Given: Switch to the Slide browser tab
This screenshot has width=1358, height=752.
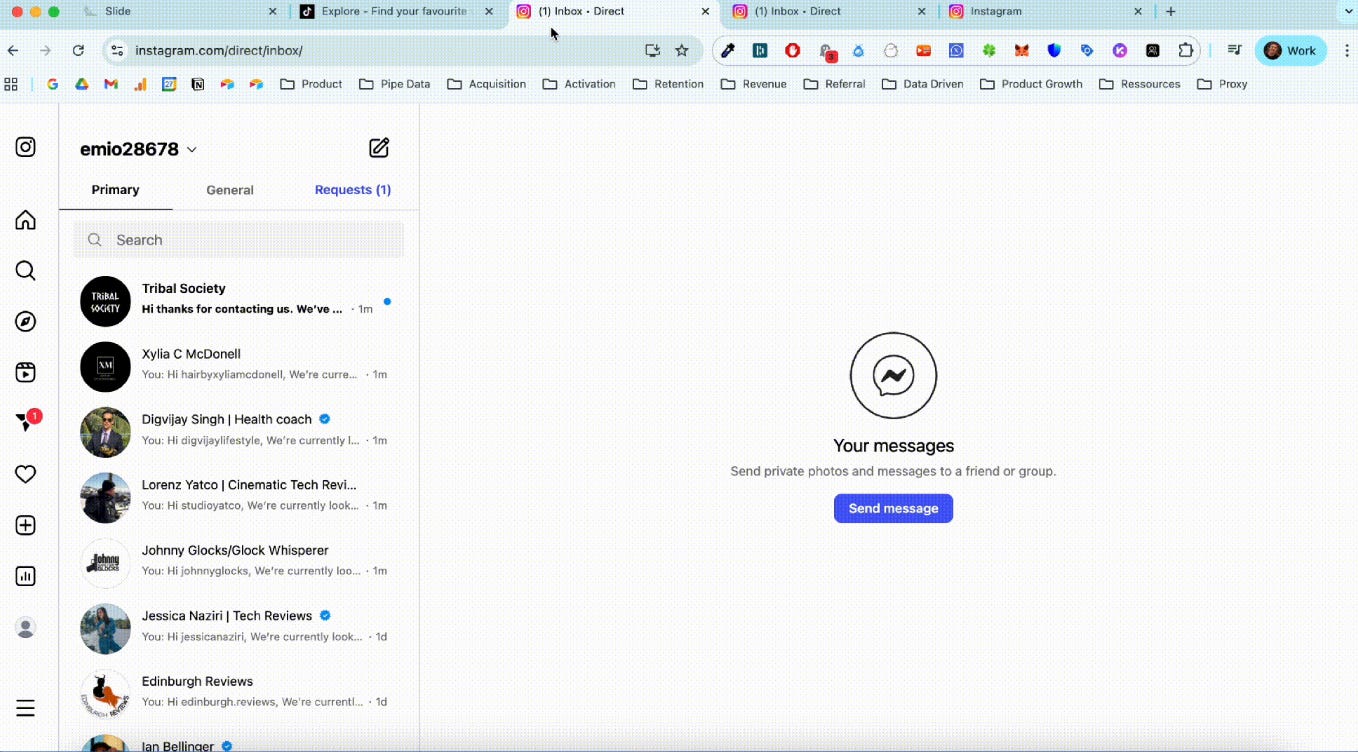Looking at the screenshot, I should (178, 12).
